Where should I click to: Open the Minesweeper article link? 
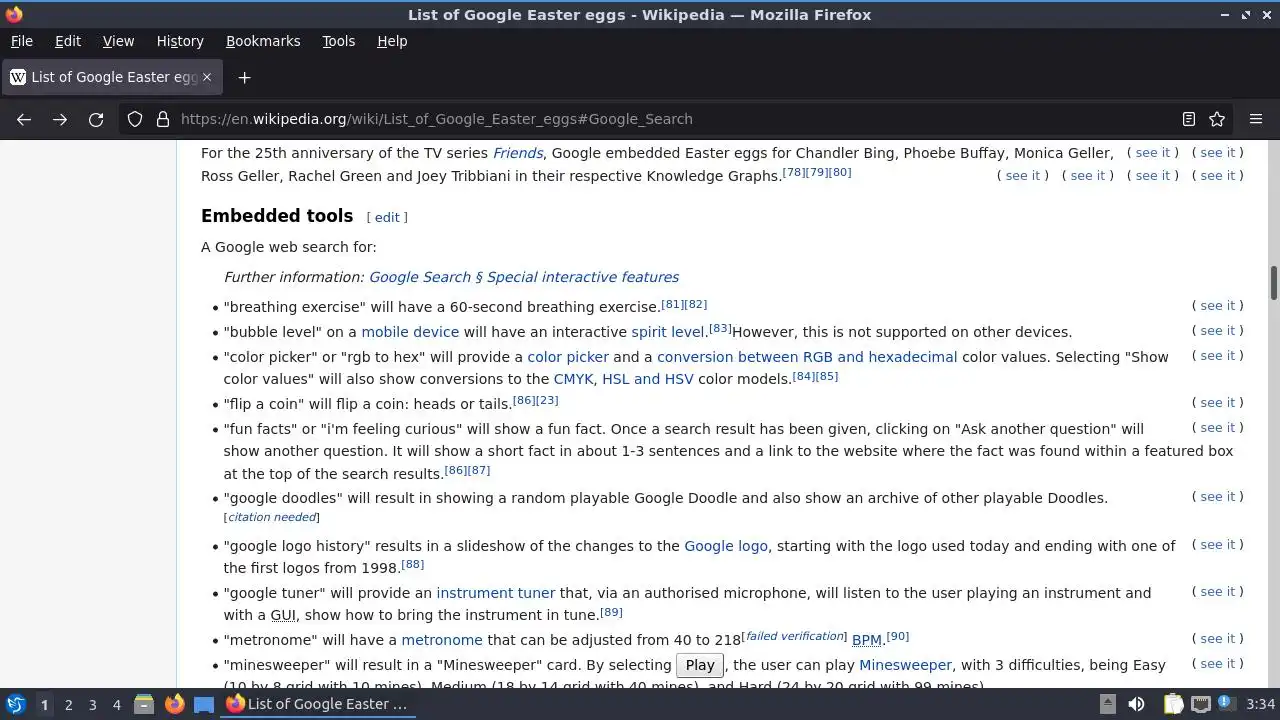(905, 665)
